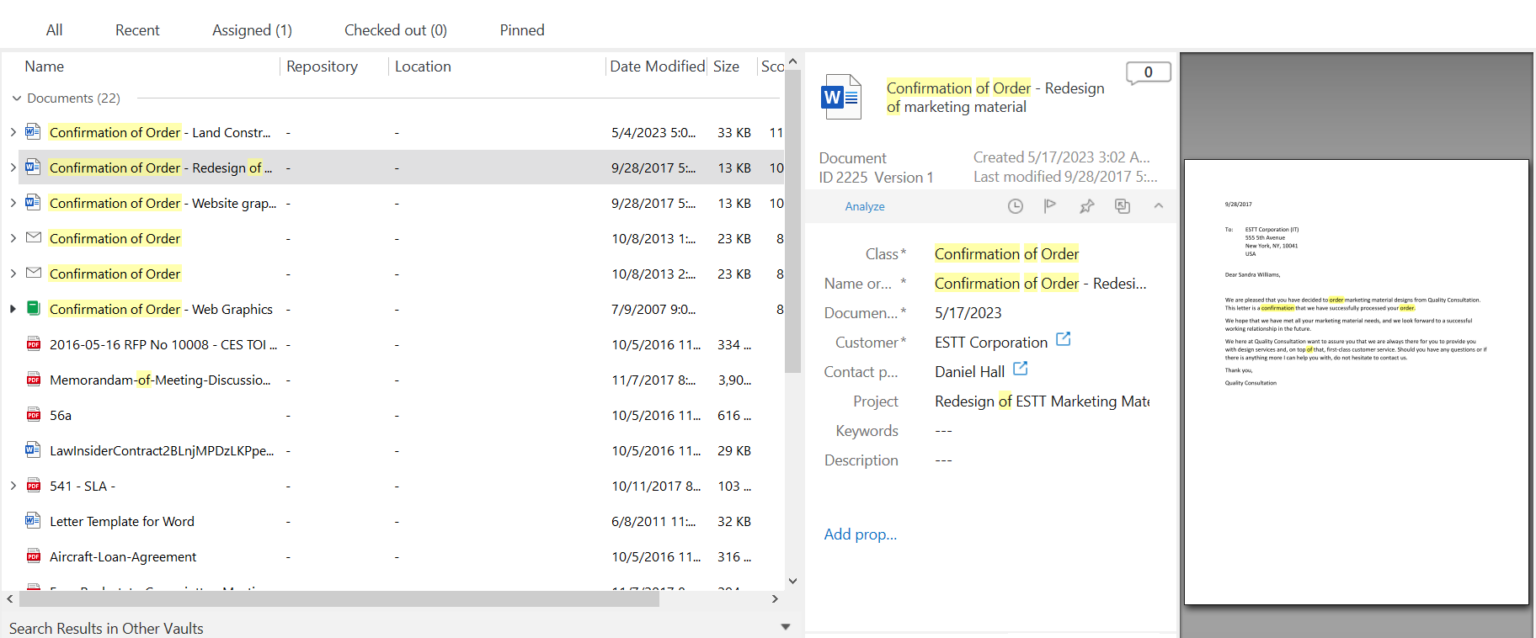Pin this document with the pin icon
This screenshot has height=638, width=1536.
point(1086,206)
